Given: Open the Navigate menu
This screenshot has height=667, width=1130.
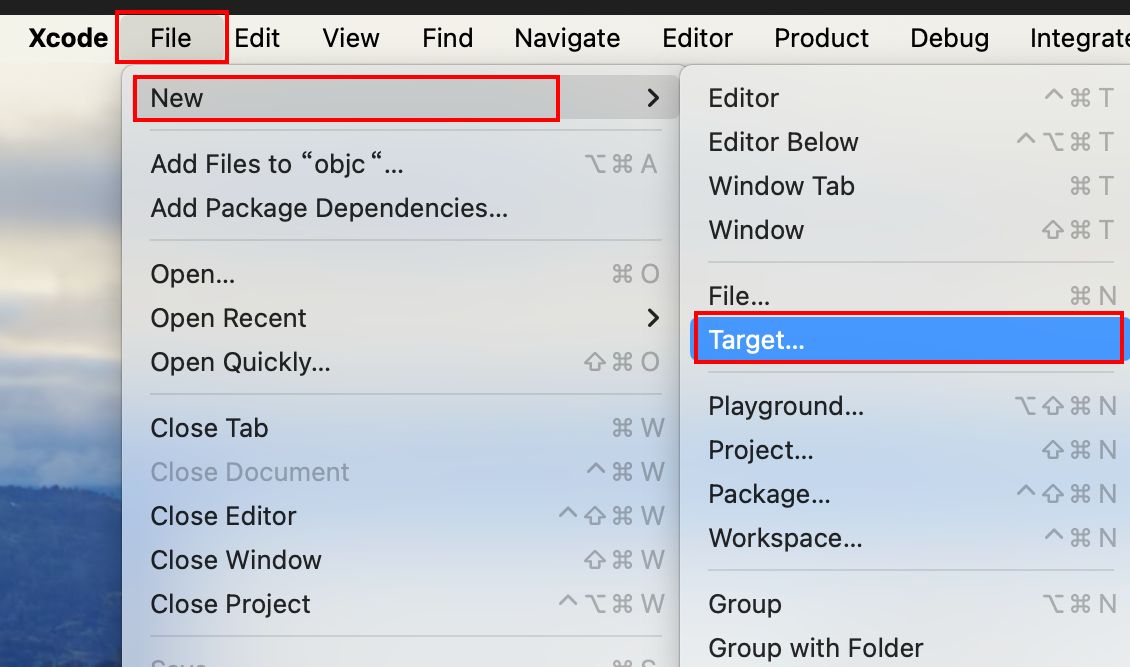Looking at the screenshot, I should point(567,39).
